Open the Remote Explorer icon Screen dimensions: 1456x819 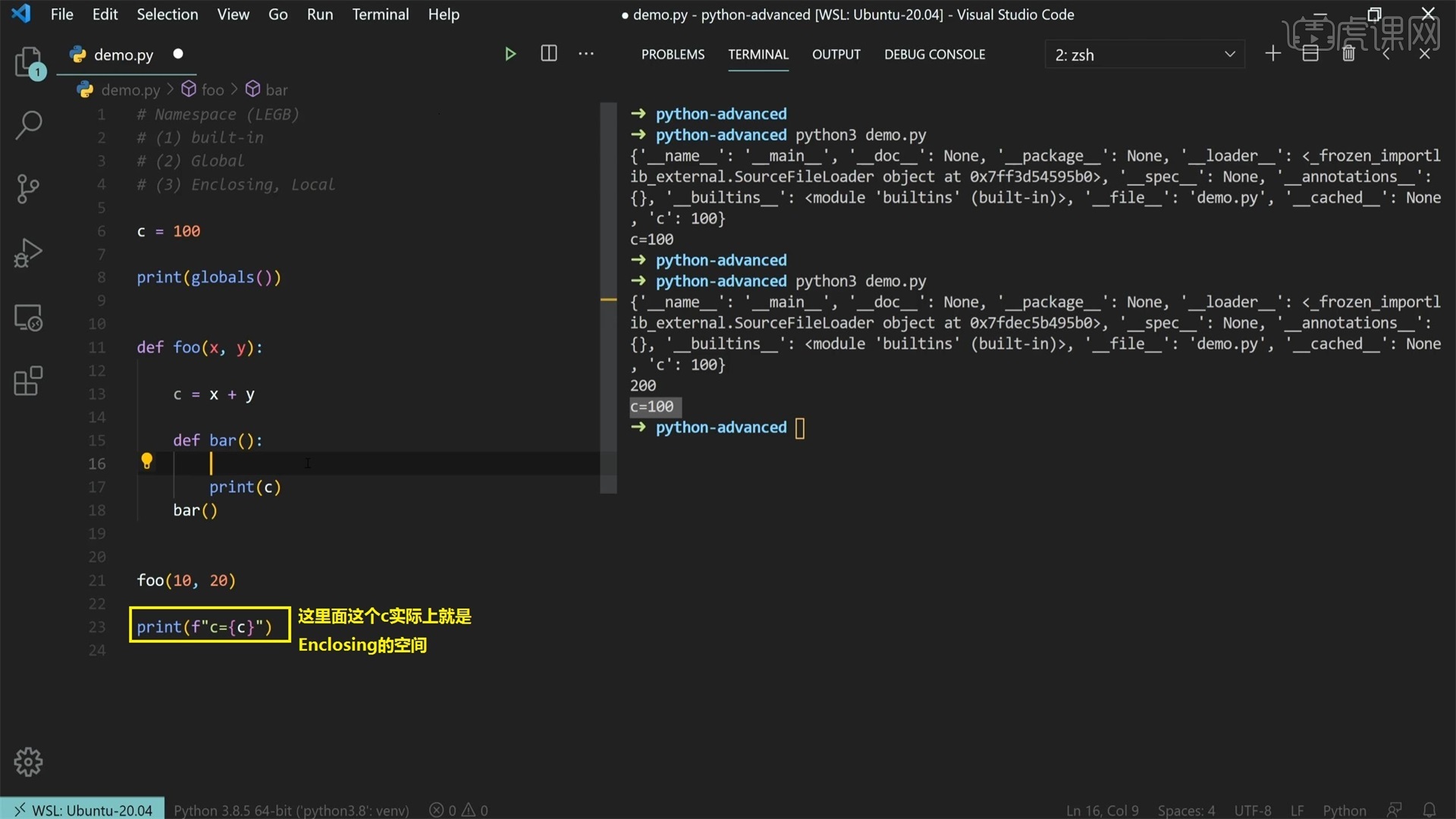pyautogui.click(x=28, y=317)
